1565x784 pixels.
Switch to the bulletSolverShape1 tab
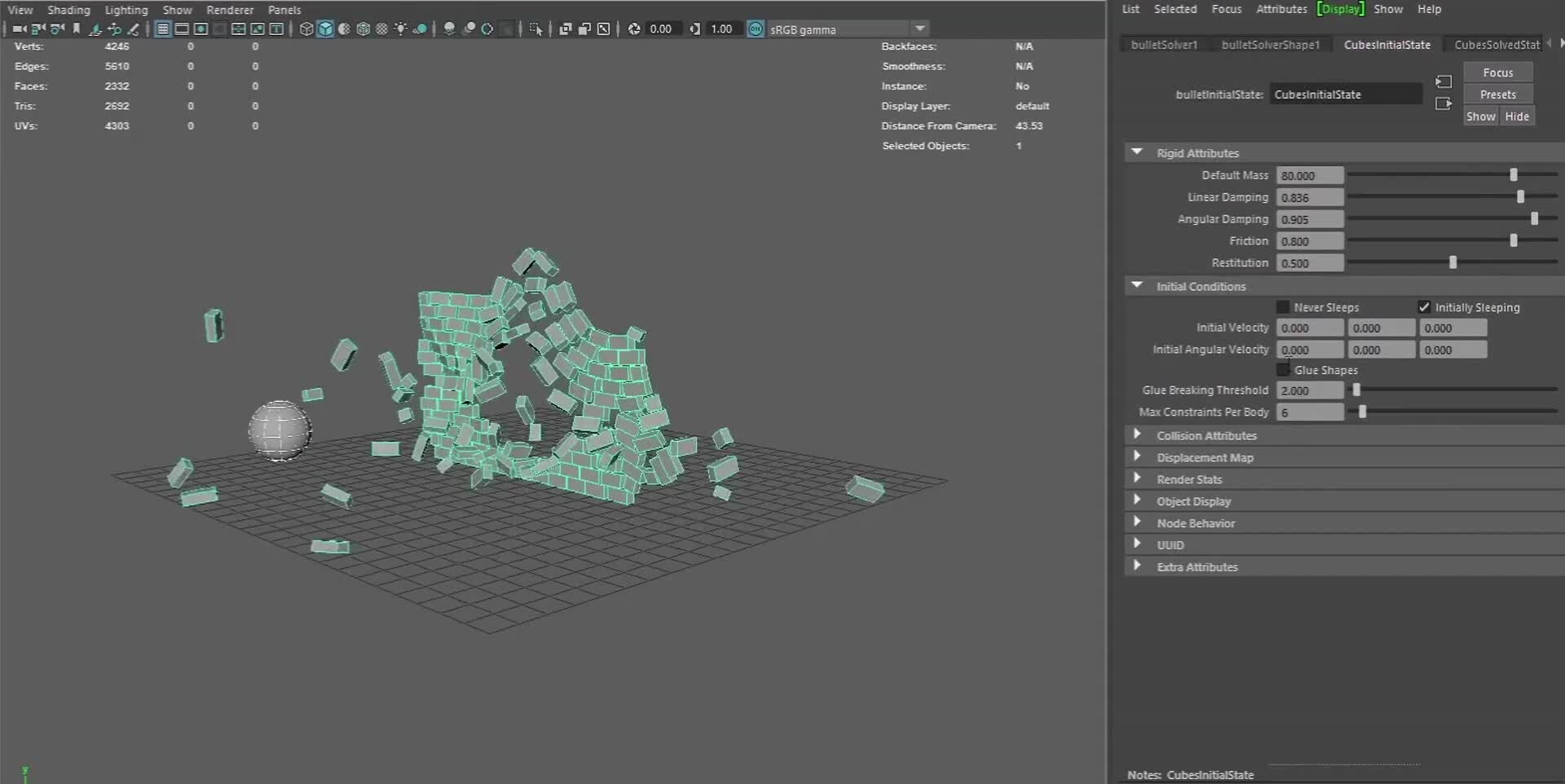pyautogui.click(x=1270, y=45)
